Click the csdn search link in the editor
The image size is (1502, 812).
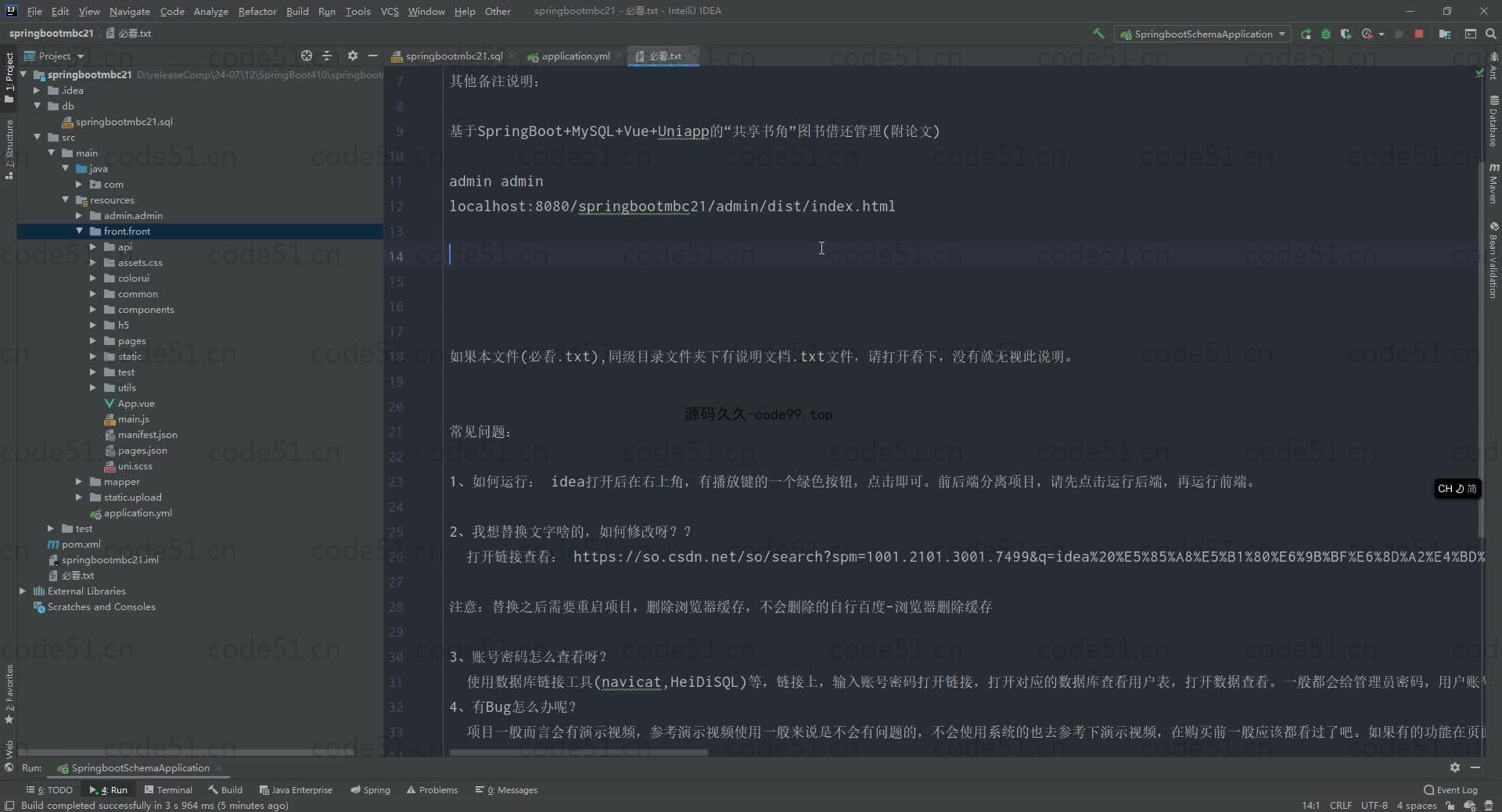(1029, 556)
